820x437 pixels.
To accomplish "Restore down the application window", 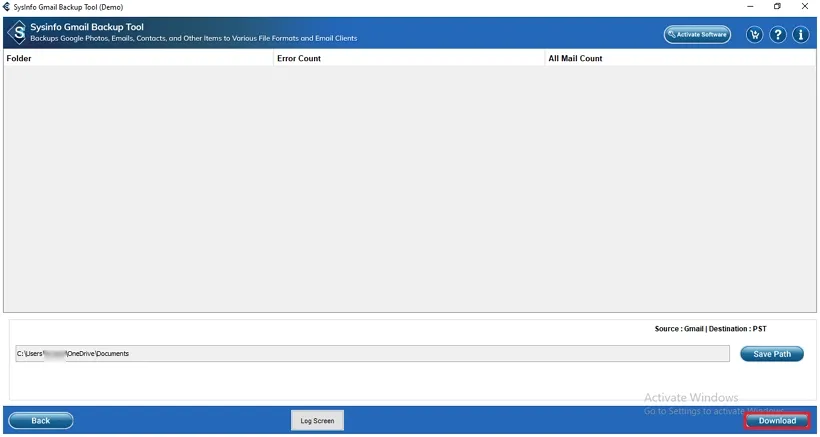I will (x=778, y=7).
